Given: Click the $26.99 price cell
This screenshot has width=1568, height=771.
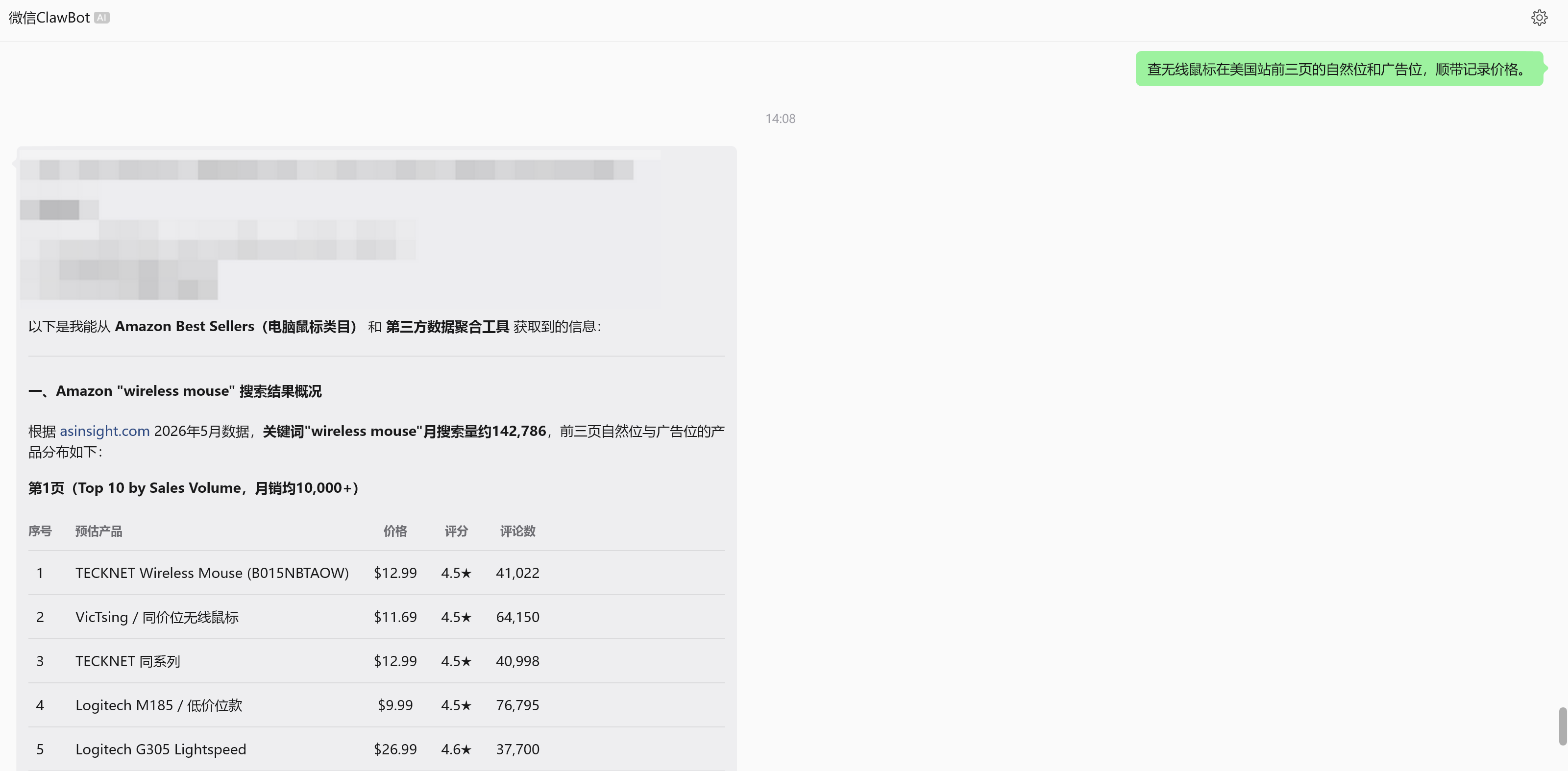Looking at the screenshot, I should click(395, 749).
